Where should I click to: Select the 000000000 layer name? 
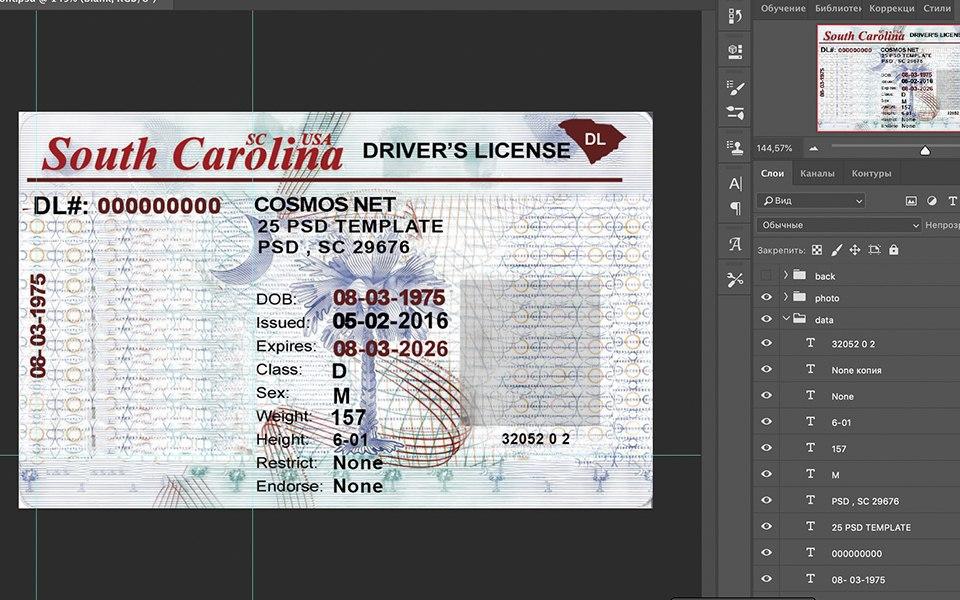pos(857,553)
